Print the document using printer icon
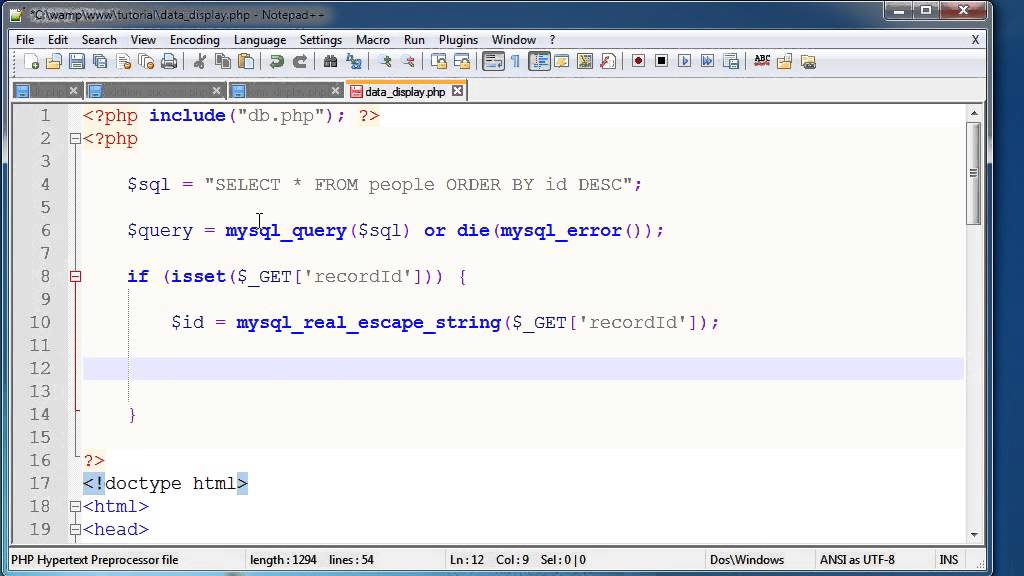This screenshot has height=576, width=1024. tap(168, 61)
